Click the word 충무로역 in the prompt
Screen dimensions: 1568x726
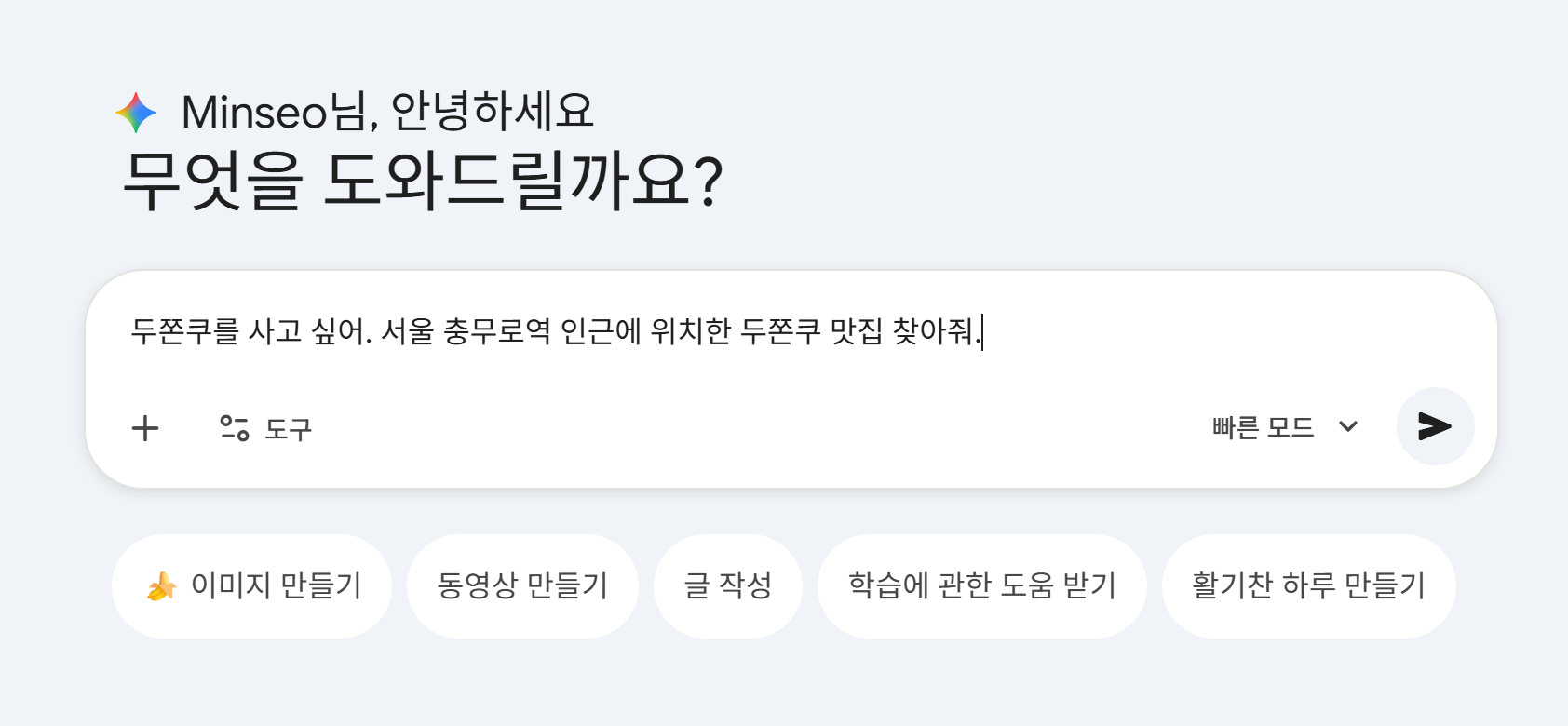pyautogui.click(x=496, y=331)
